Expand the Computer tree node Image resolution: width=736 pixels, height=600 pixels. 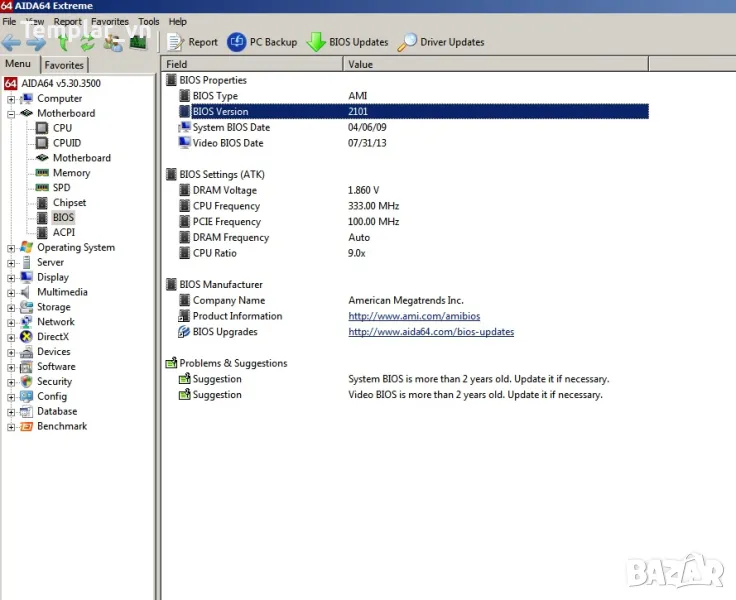11,99
